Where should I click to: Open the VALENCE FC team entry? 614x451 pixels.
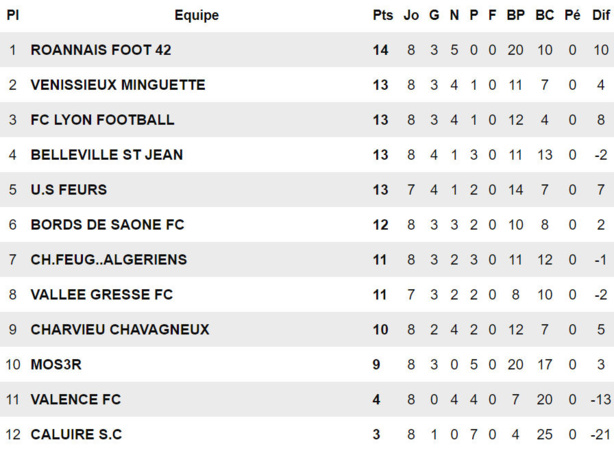pos(76,400)
